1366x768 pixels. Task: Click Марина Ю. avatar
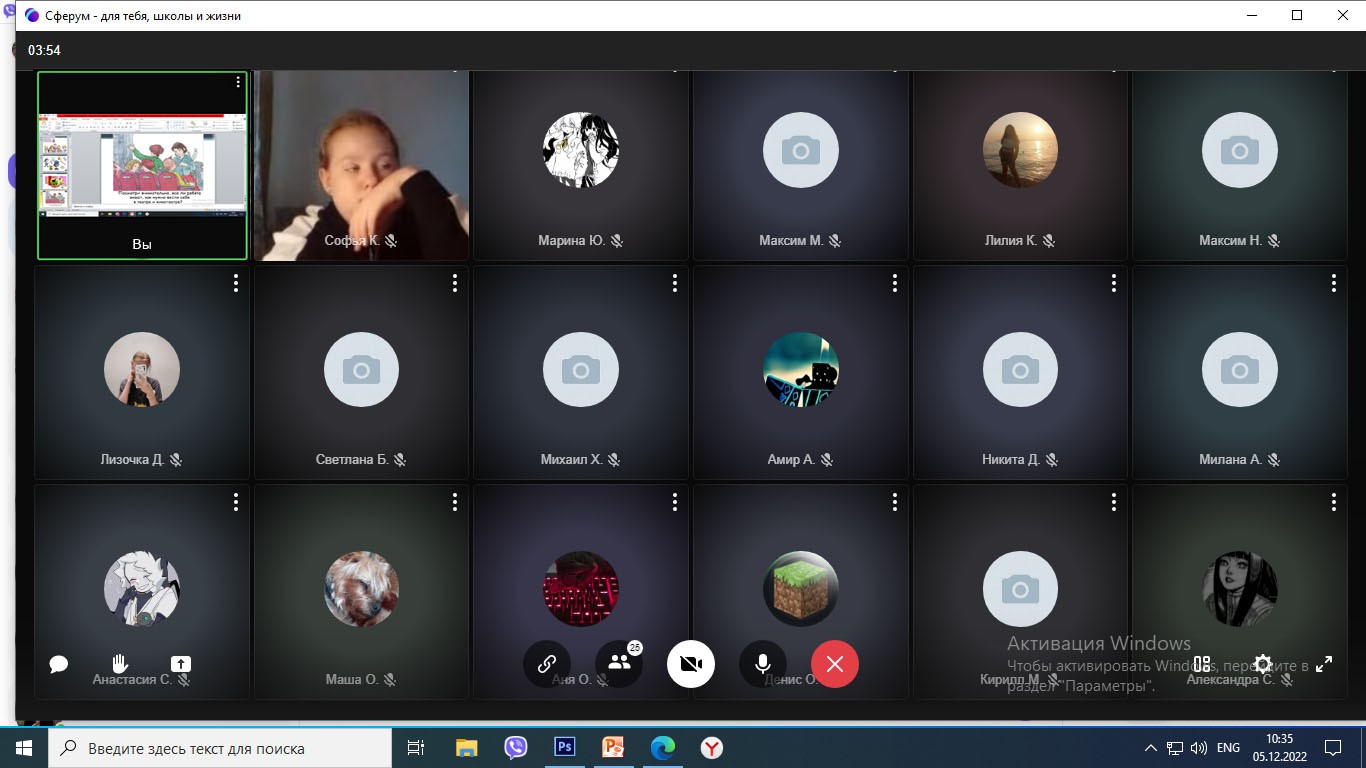click(581, 150)
